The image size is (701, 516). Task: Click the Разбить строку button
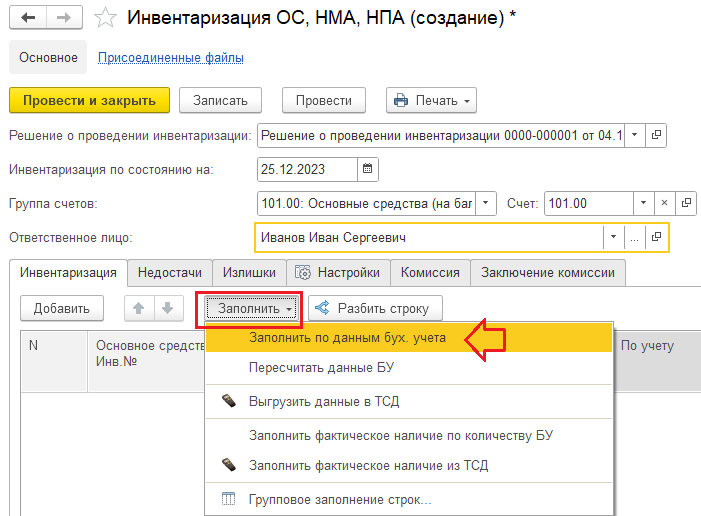pos(376,309)
